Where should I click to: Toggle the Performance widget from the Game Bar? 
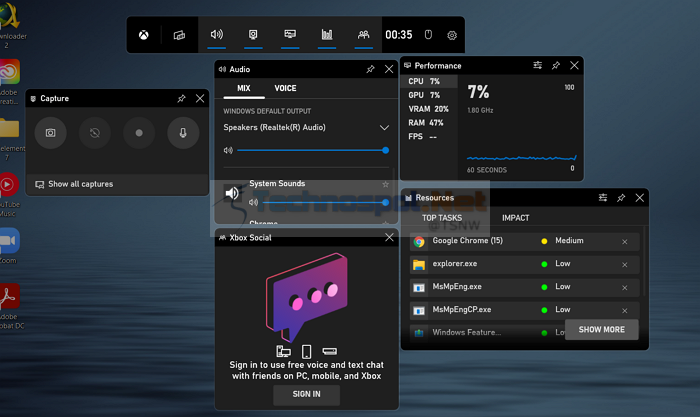(x=290, y=34)
